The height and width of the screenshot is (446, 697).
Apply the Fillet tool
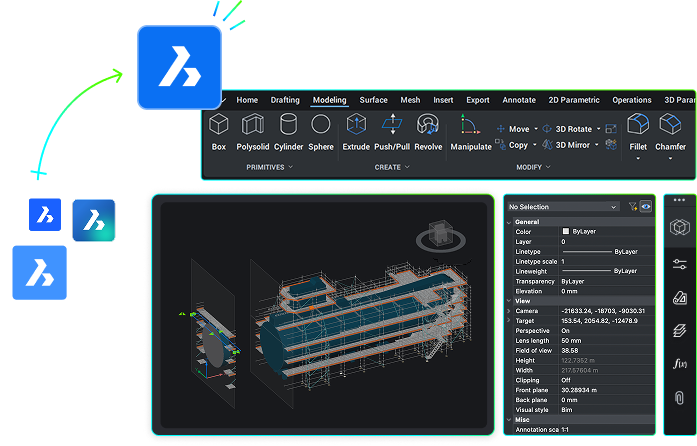(x=638, y=133)
